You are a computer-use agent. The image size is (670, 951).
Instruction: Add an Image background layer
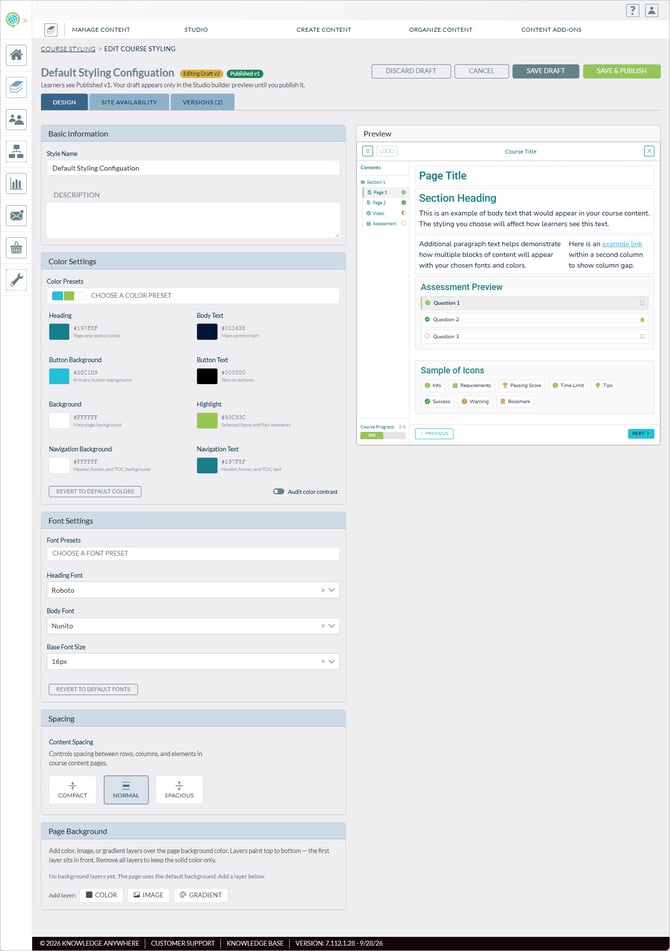tap(149, 895)
